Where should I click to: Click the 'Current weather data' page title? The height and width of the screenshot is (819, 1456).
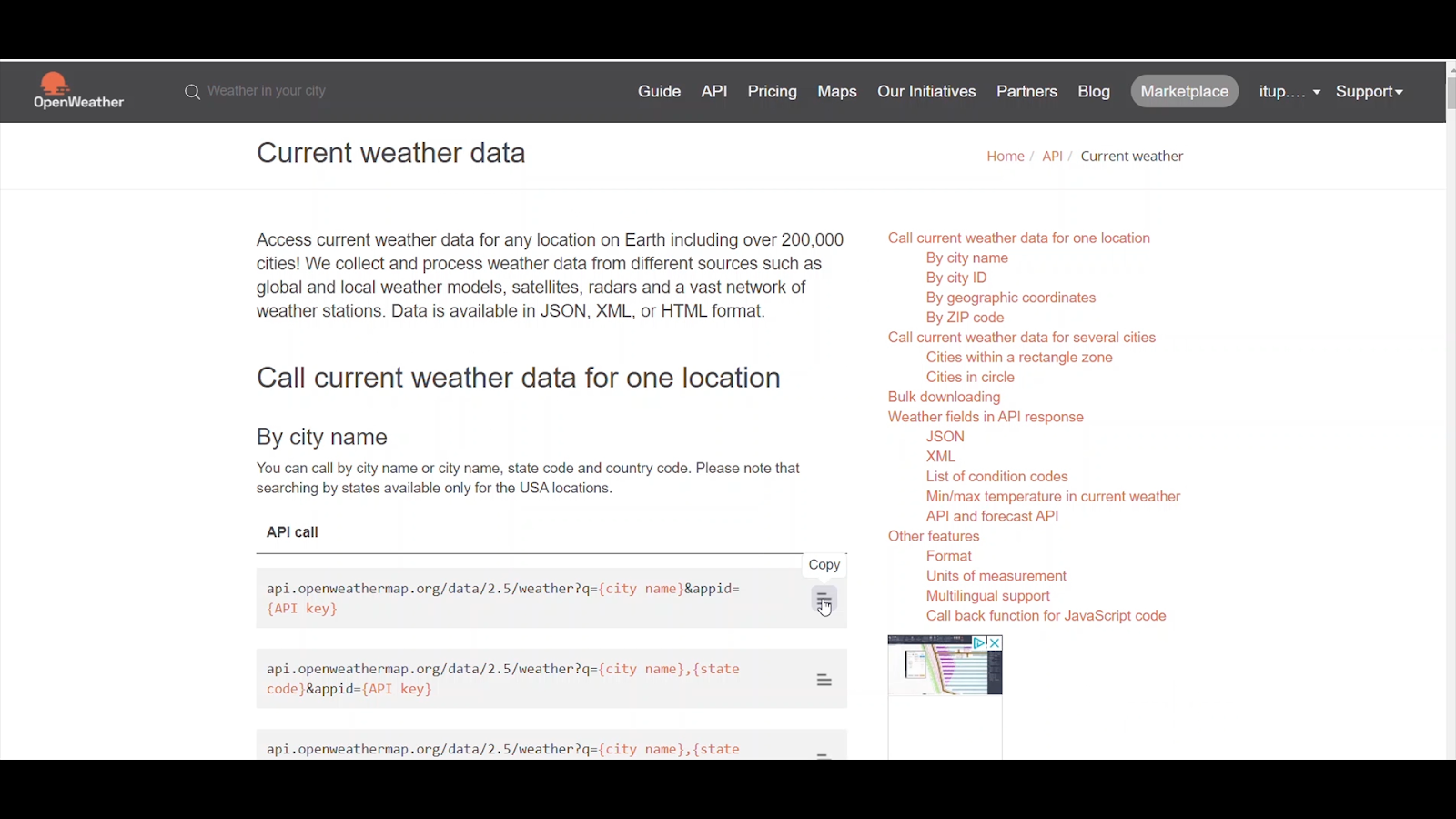[391, 154]
